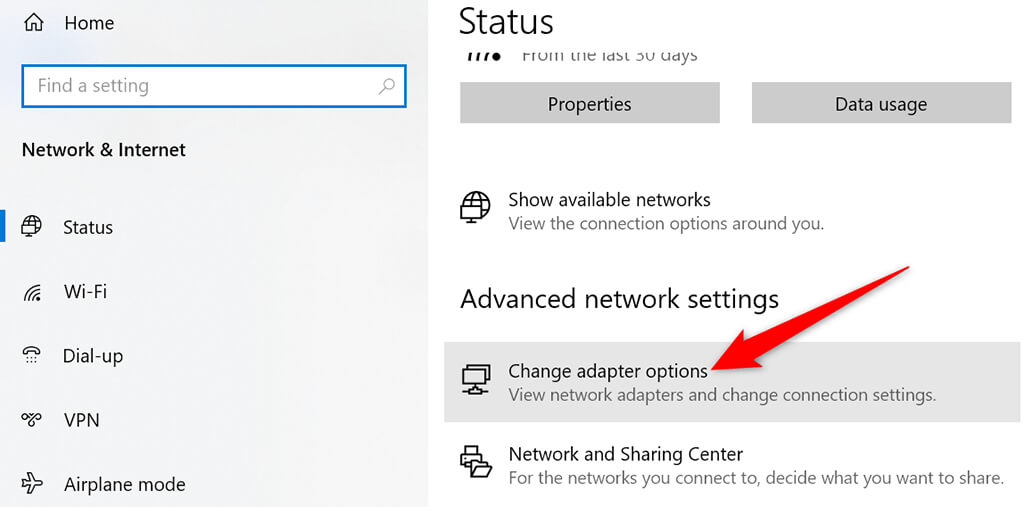This screenshot has height=507, width=1024.
Task: Click the Home icon in sidebar
Action: 34,22
